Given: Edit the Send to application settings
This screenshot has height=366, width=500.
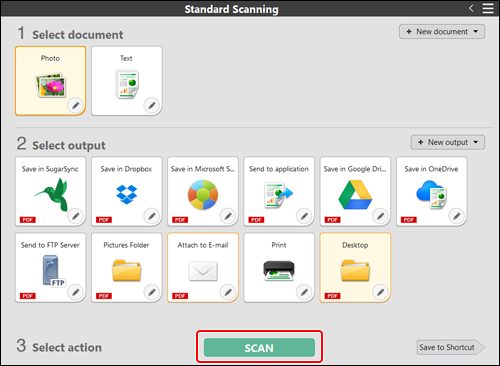Looking at the screenshot, I should tap(304, 216).
